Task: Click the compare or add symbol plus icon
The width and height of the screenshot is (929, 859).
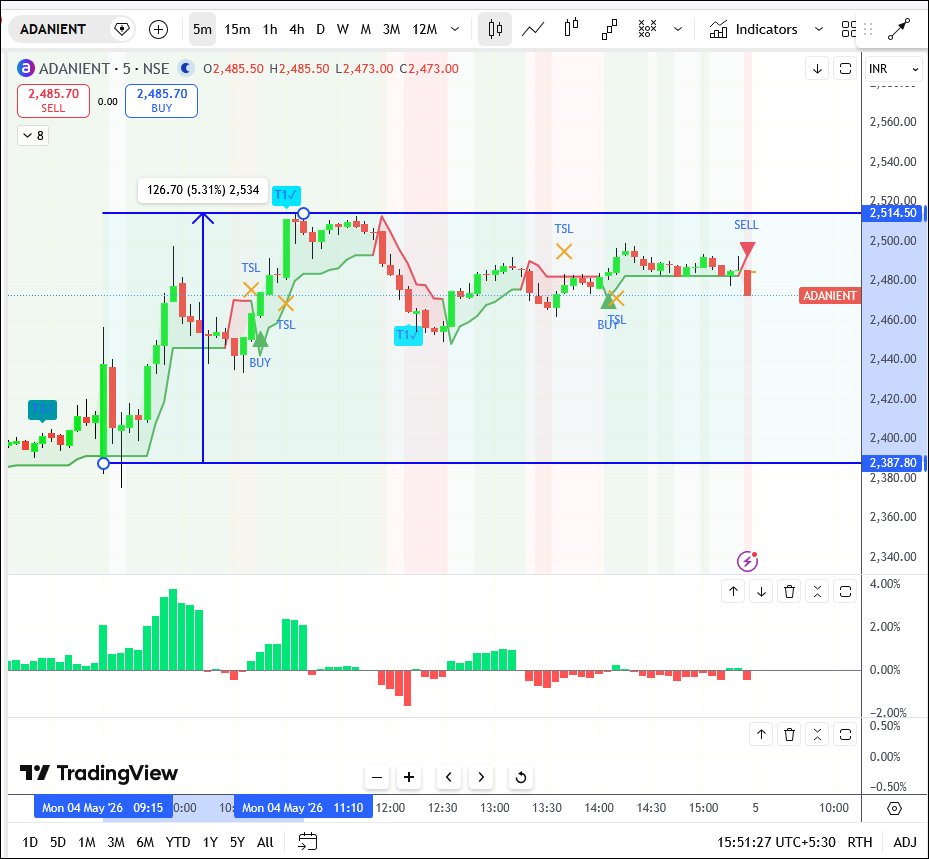Action: coord(158,29)
